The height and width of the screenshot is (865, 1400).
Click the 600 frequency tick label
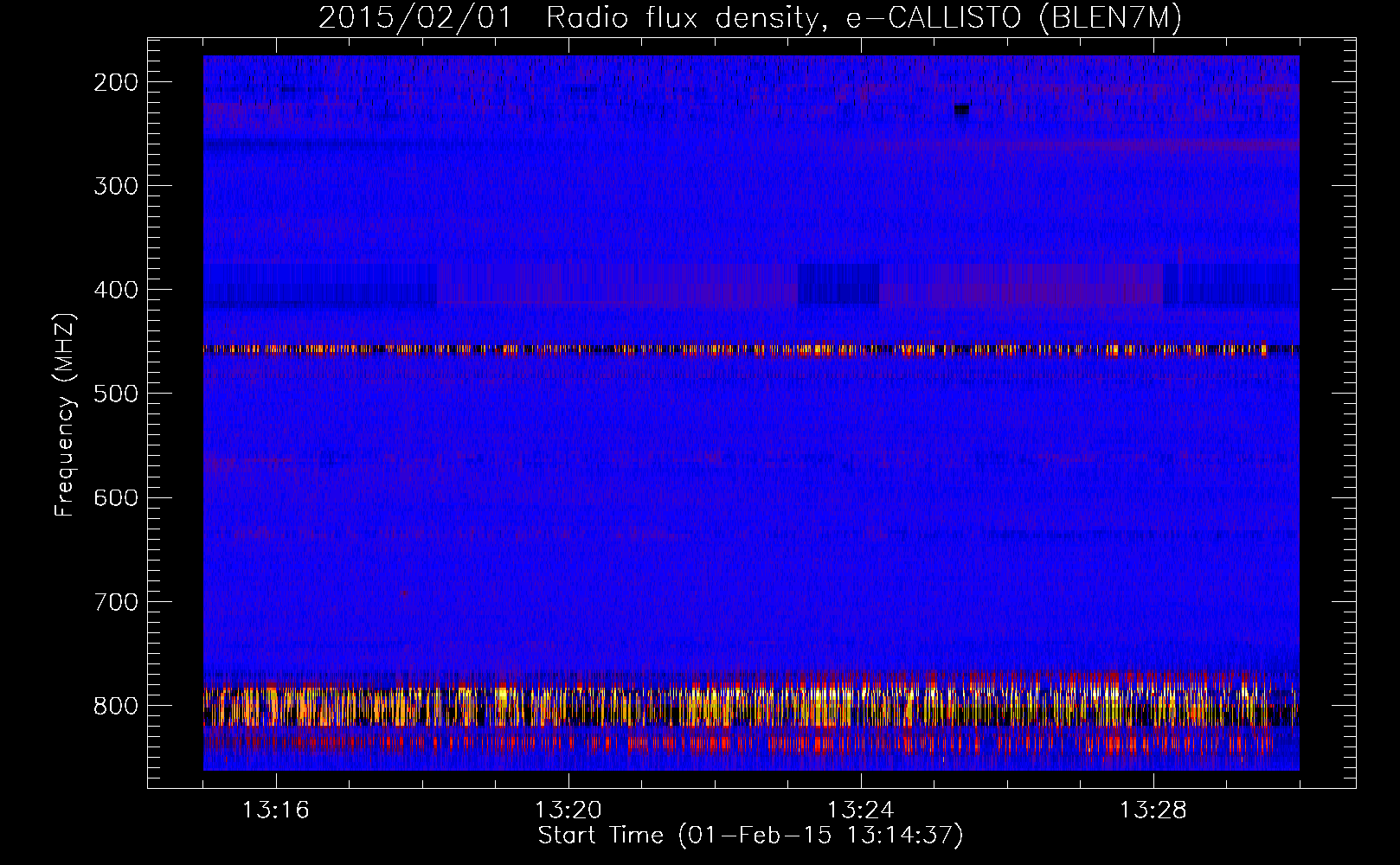click(116, 497)
